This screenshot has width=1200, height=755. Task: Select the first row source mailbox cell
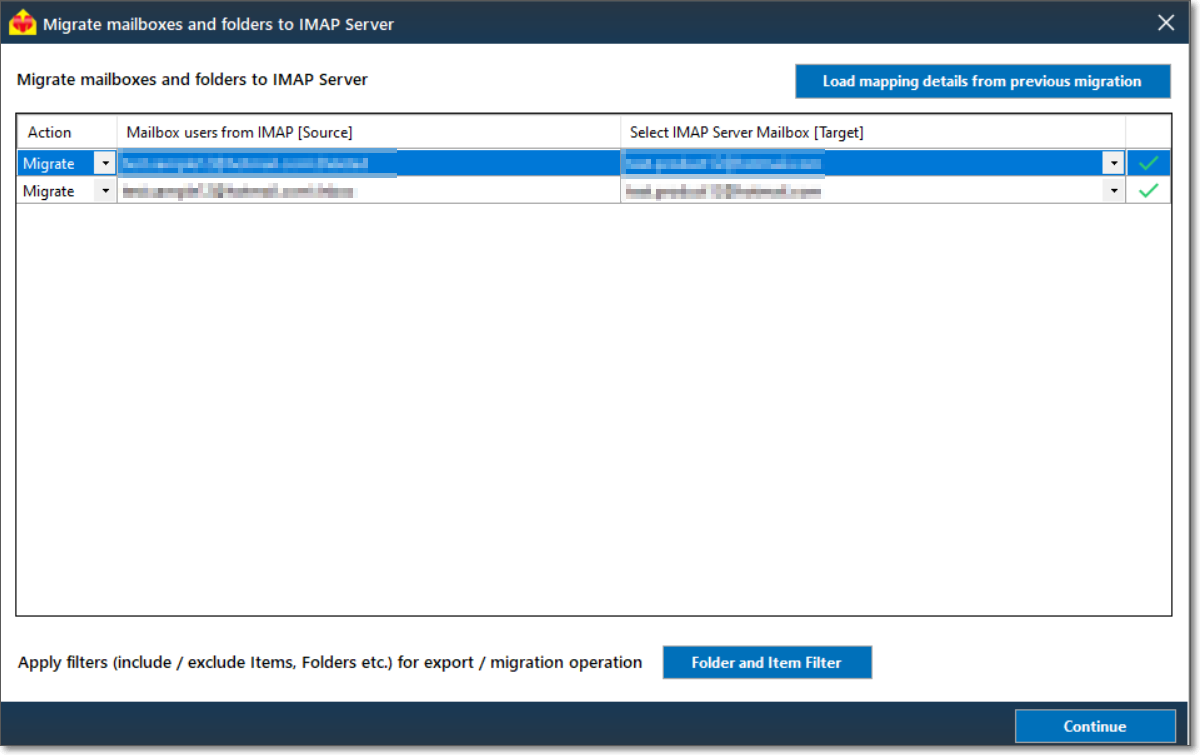point(368,163)
